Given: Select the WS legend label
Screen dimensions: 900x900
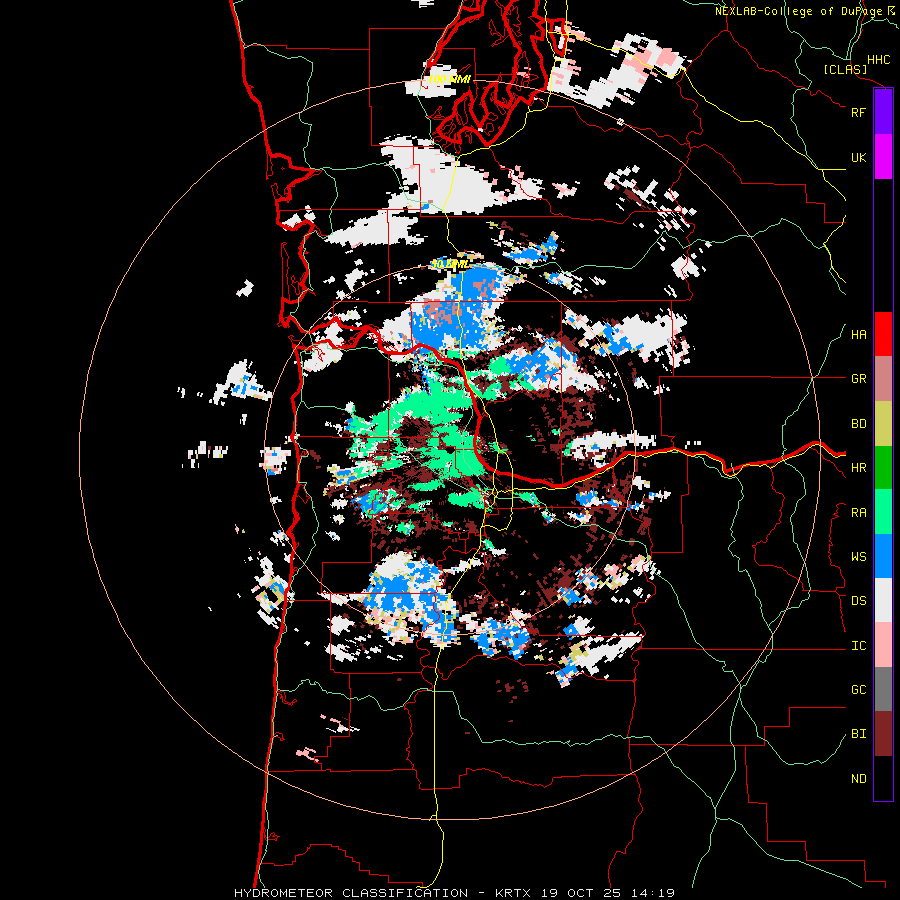Looking at the screenshot, I should click(858, 557).
